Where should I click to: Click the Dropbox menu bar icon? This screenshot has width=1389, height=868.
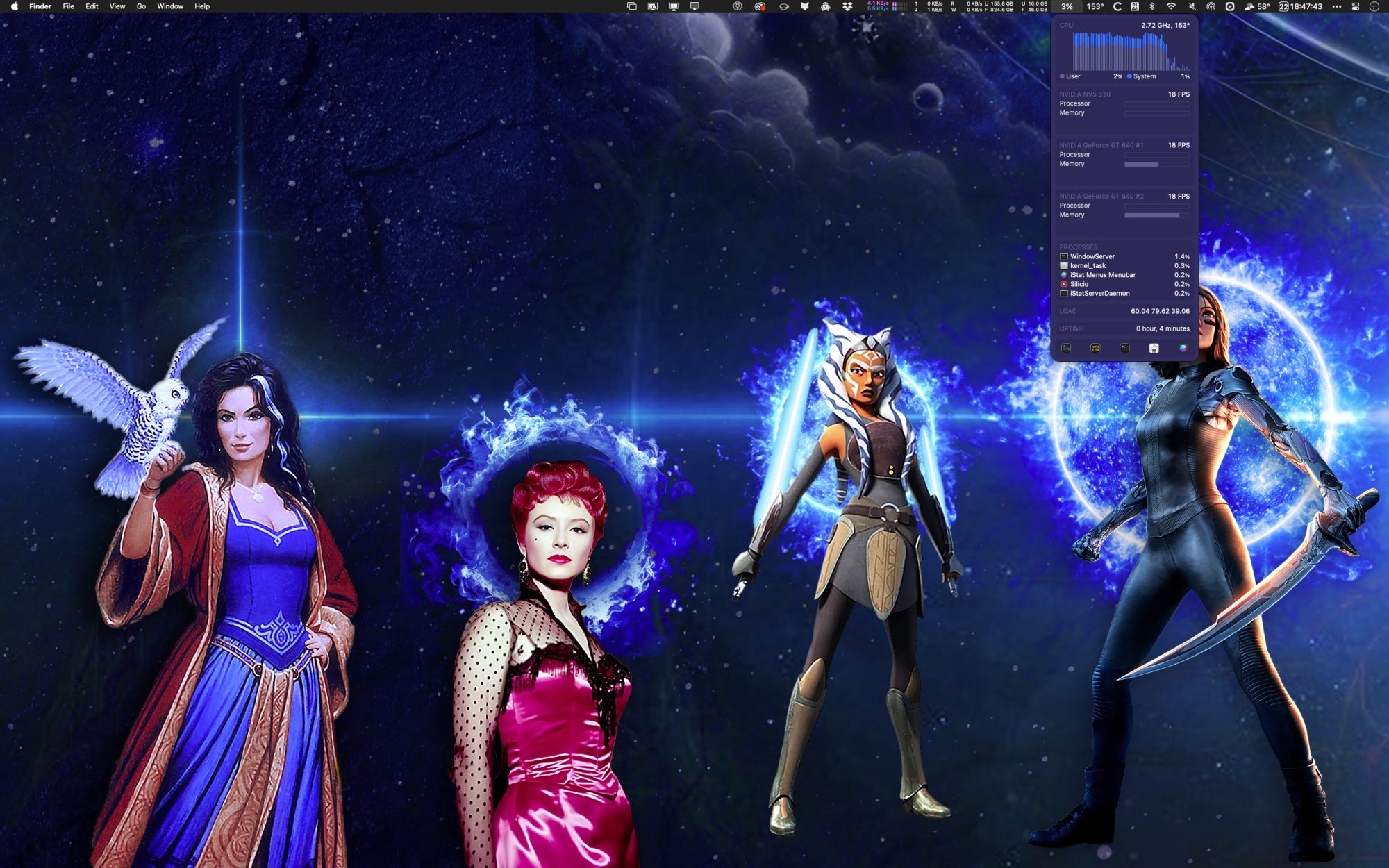(x=847, y=6)
